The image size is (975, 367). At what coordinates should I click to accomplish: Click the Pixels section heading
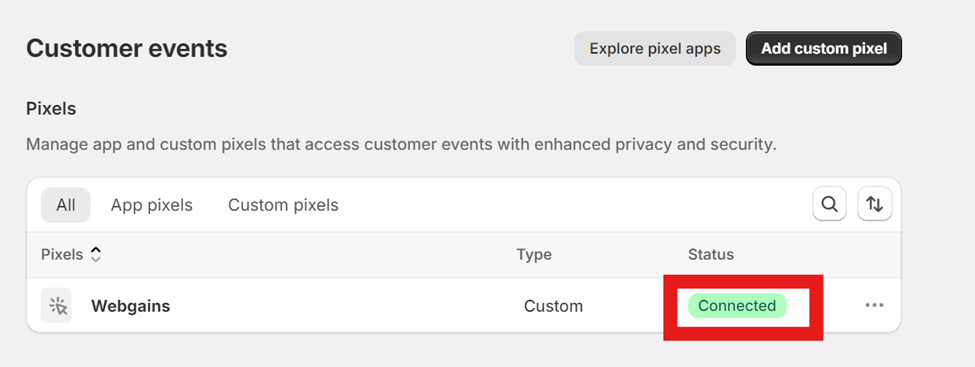click(51, 109)
